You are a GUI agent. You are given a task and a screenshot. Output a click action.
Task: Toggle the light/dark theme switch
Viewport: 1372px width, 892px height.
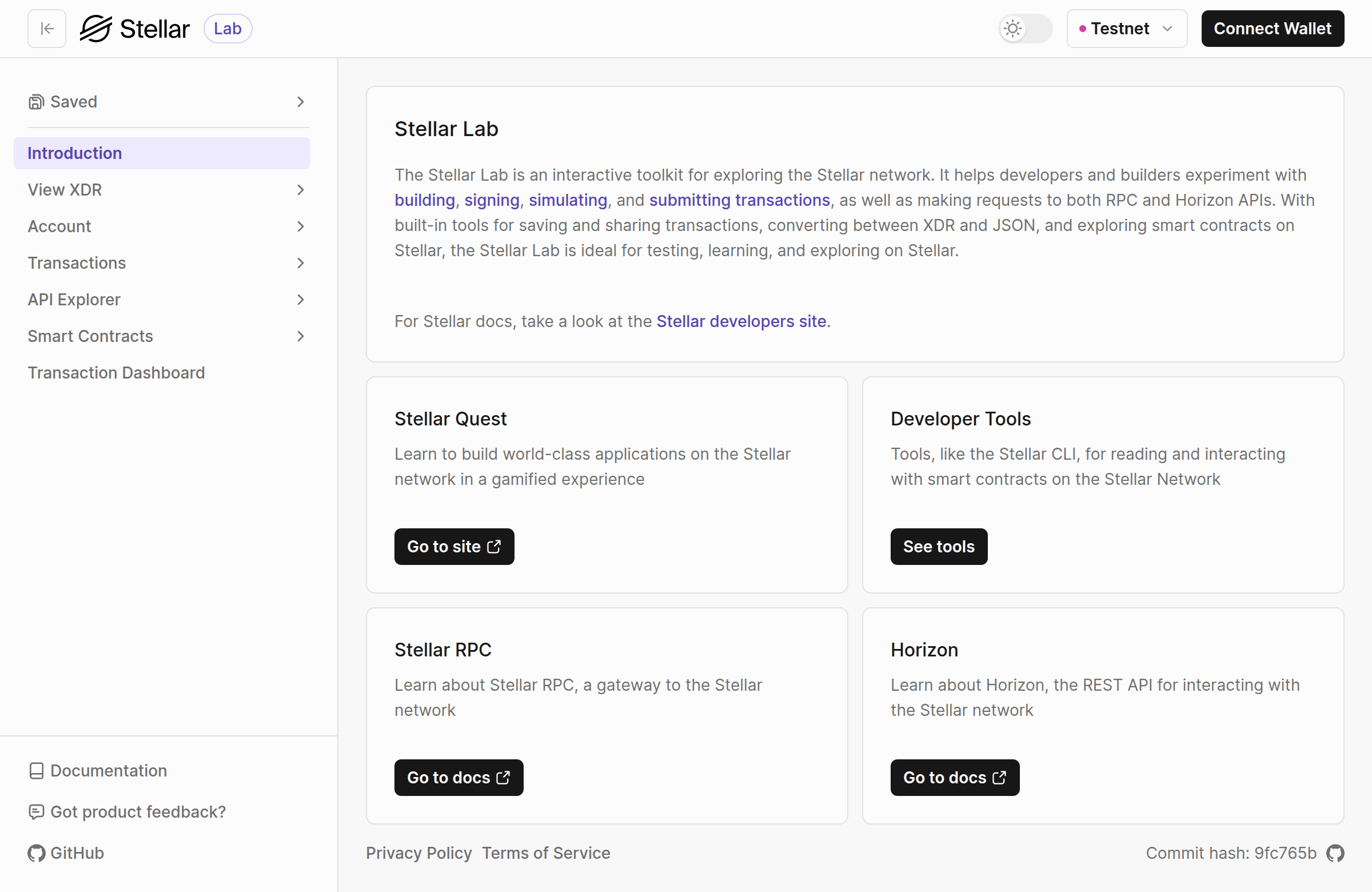(1024, 28)
